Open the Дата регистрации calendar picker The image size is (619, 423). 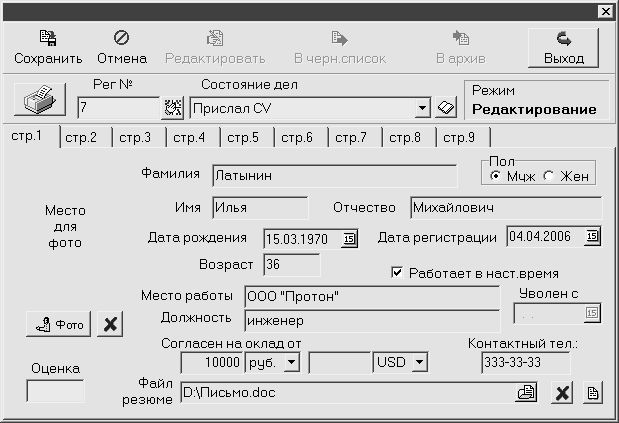(x=592, y=236)
